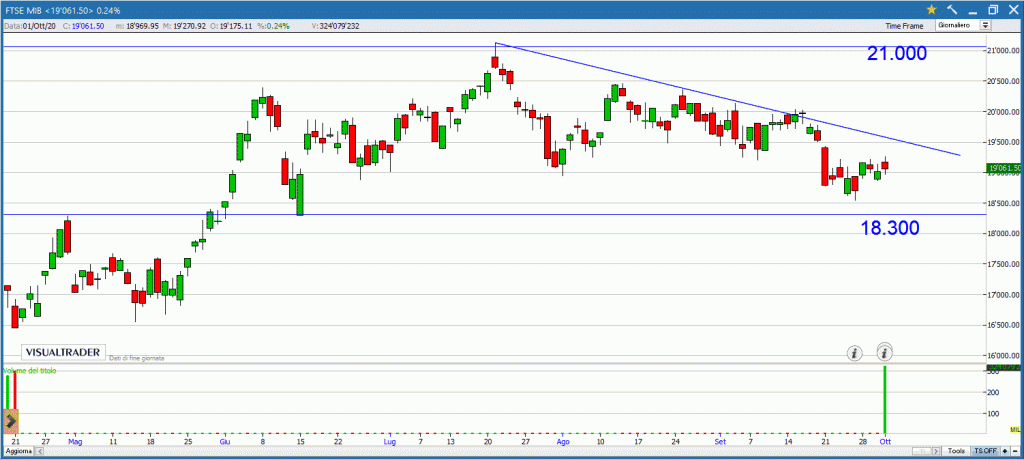Click the scroll left arrow near Aggiorna
Screen dimensions: 1024x460
tap(39, 452)
